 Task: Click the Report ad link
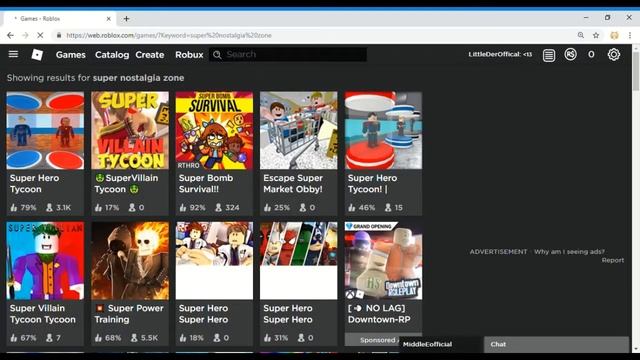click(613, 260)
